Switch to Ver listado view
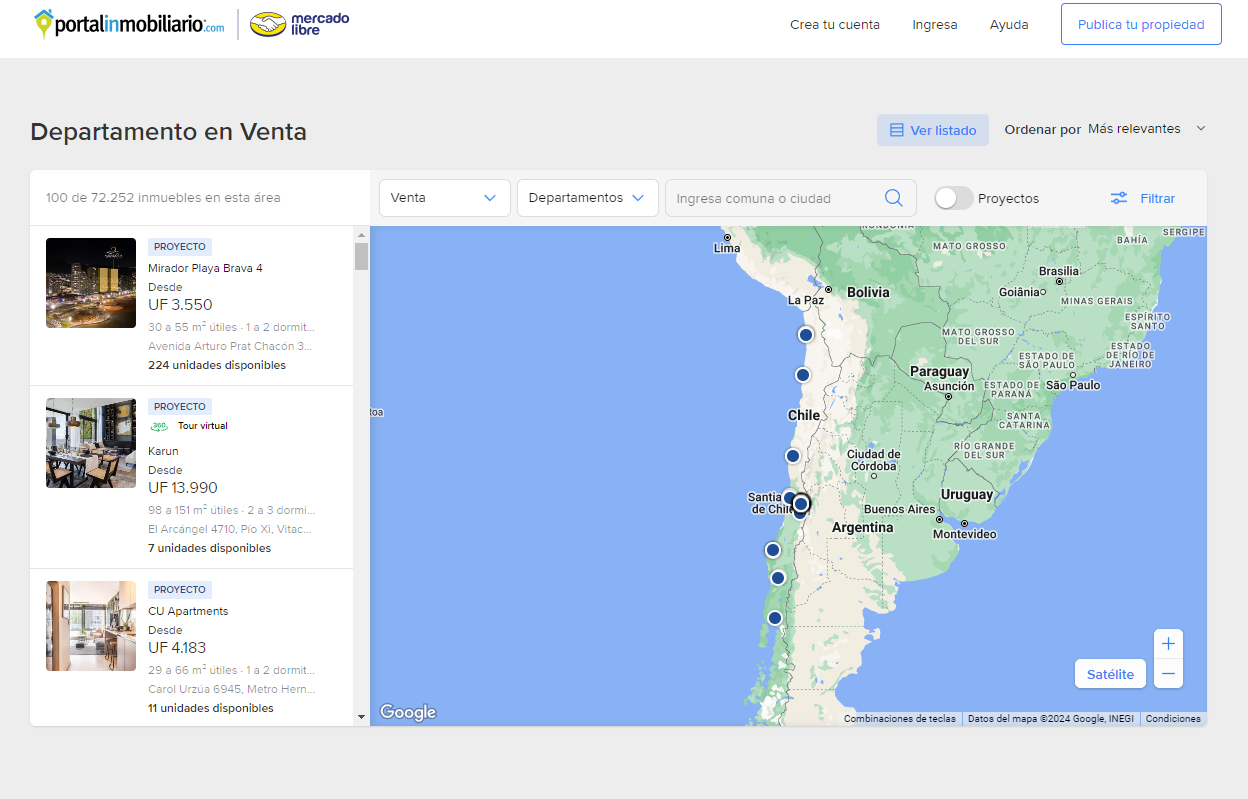The width and height of the screenshot is (1248, 799). tap(932, 130)
